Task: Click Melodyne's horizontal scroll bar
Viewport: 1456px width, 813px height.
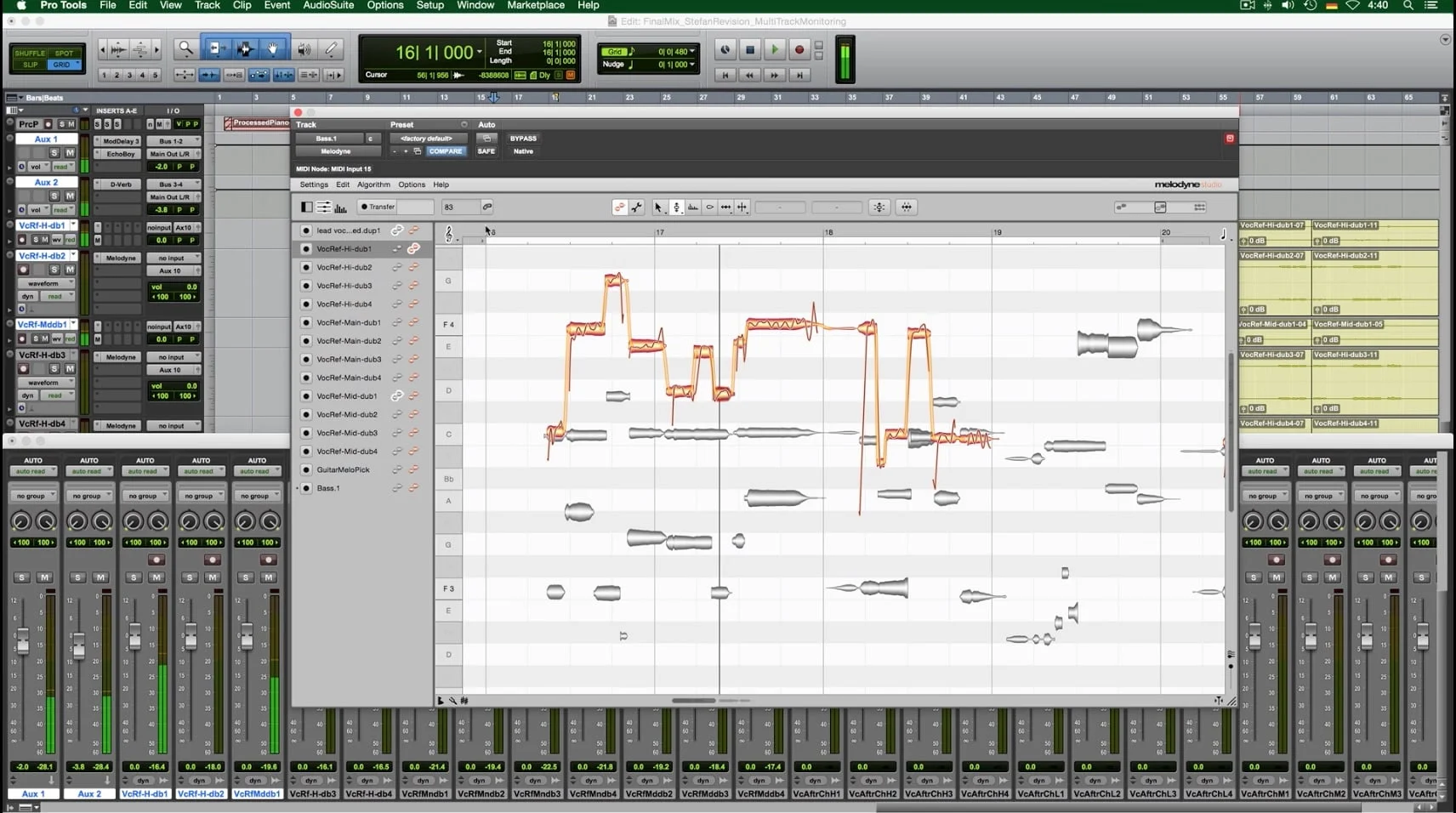Action: (694, 701)
